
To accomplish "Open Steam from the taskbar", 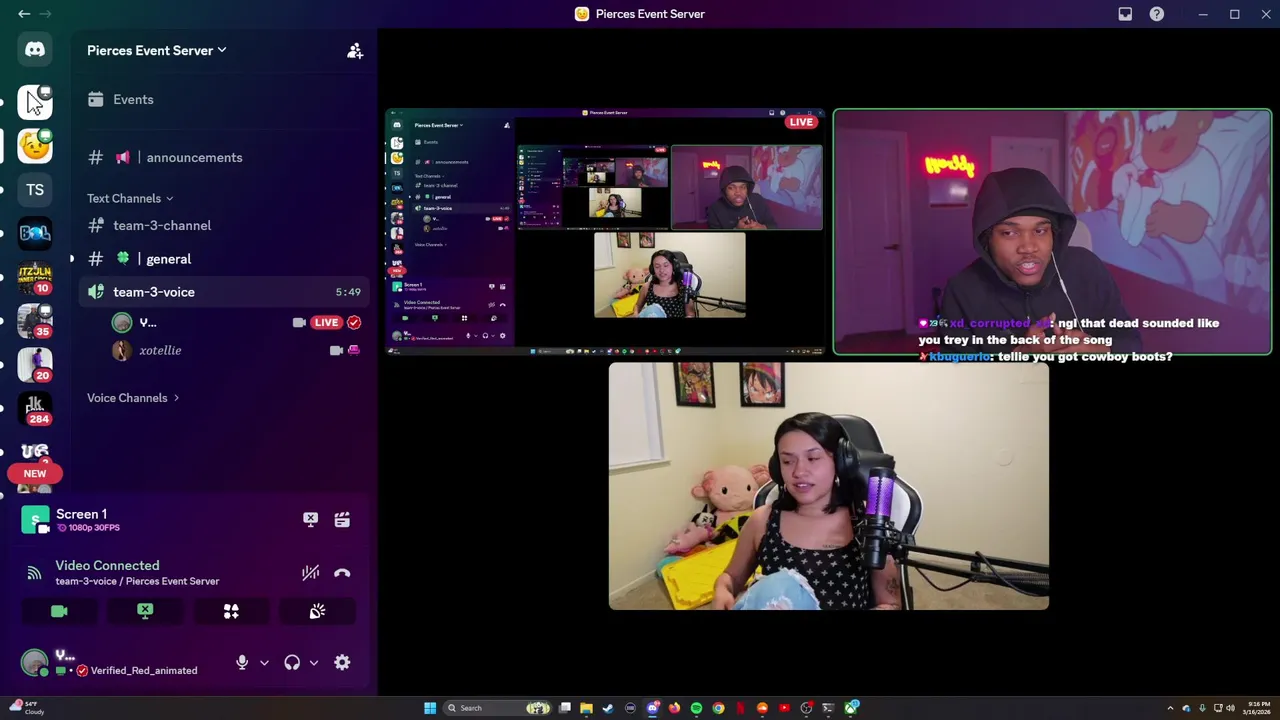I will tap(608, 708).
